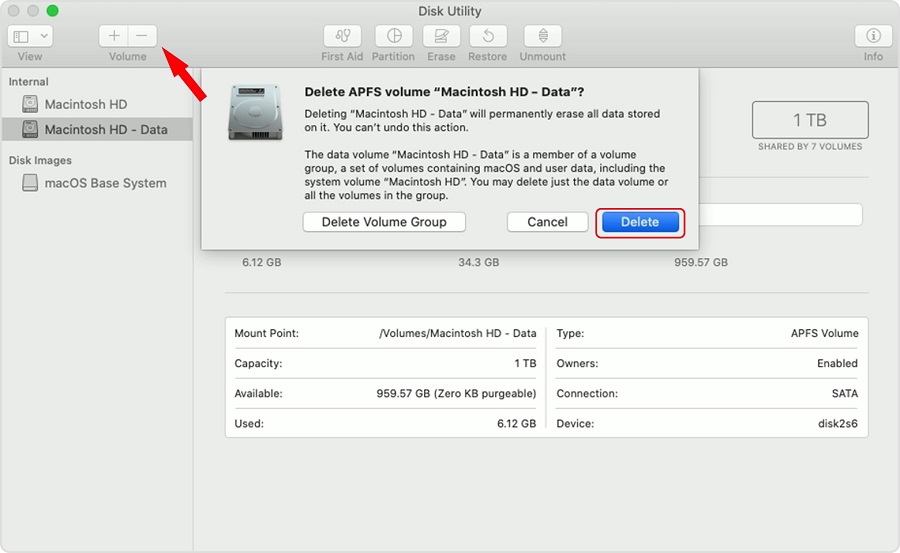Click the 6.12 GB usage label
The width and height of the screenshot is (900, 553).
coord(262,262)
